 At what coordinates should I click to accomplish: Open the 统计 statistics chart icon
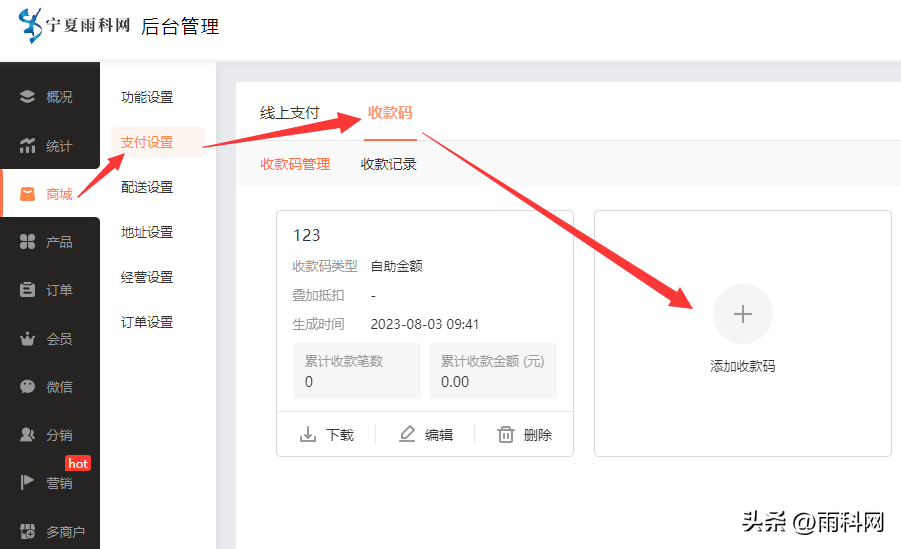[27, 146]
